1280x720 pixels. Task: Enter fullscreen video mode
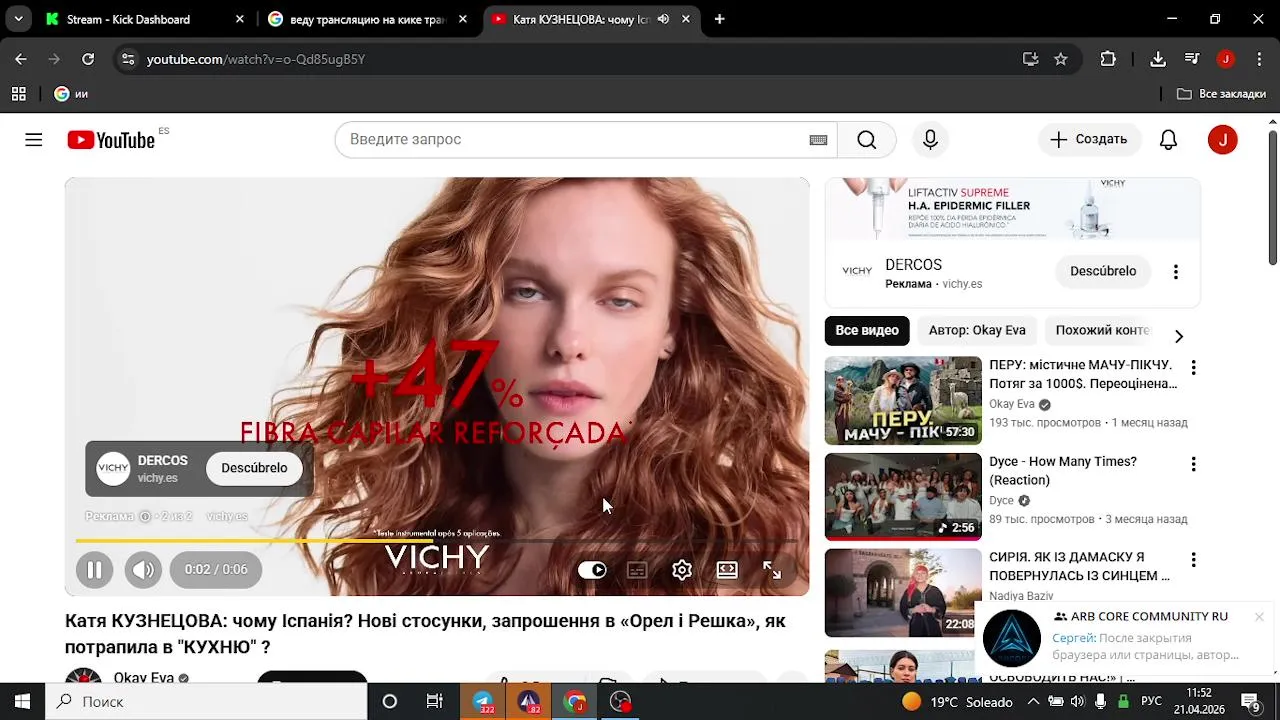pos(772,570)
